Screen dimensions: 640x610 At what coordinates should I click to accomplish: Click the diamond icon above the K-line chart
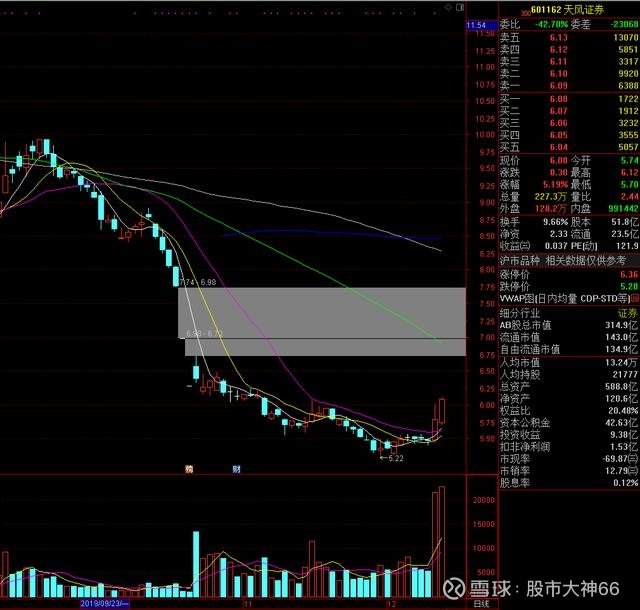[449, 7]
